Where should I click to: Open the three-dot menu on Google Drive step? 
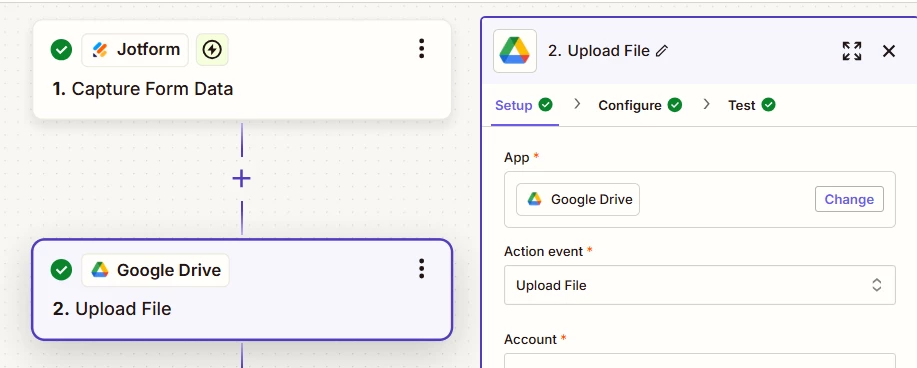click(421, 269)
